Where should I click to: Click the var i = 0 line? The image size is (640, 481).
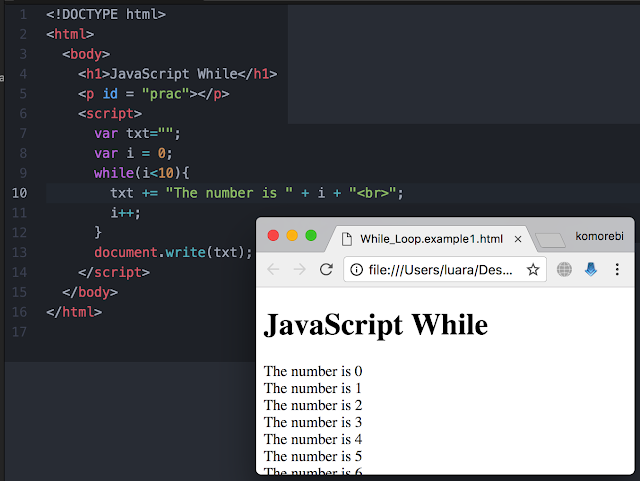pyautogui.click(x=133, y=153)
